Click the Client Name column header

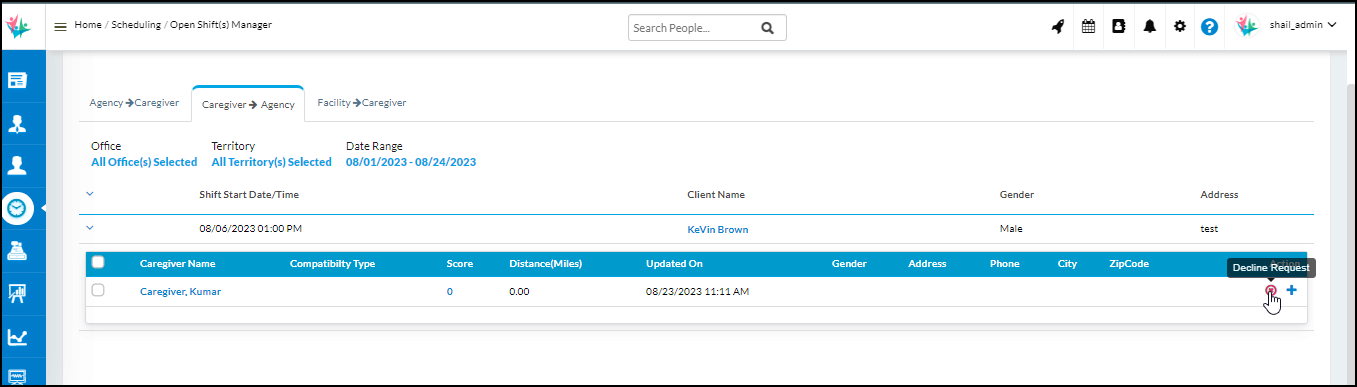click(716, 194)
